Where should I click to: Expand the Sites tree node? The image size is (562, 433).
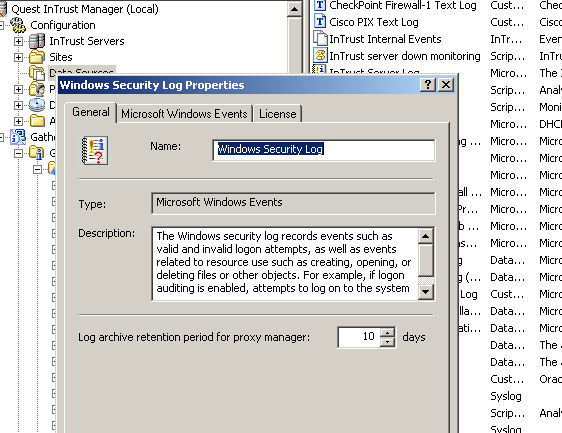(x=18, y=57)
